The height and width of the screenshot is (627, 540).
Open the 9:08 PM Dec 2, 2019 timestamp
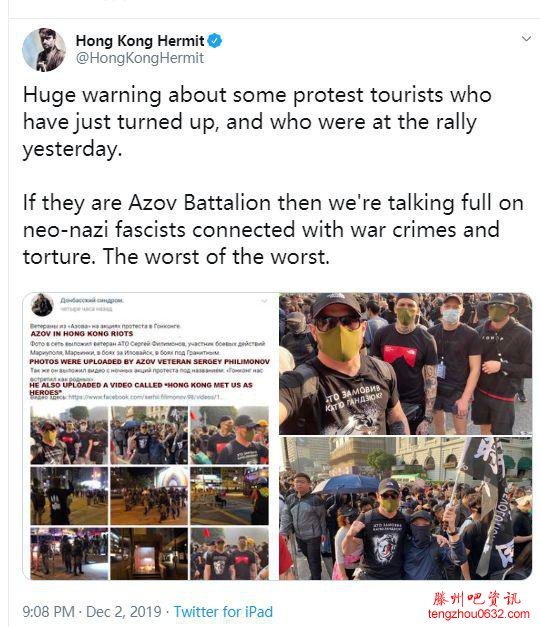pos(92,612)
